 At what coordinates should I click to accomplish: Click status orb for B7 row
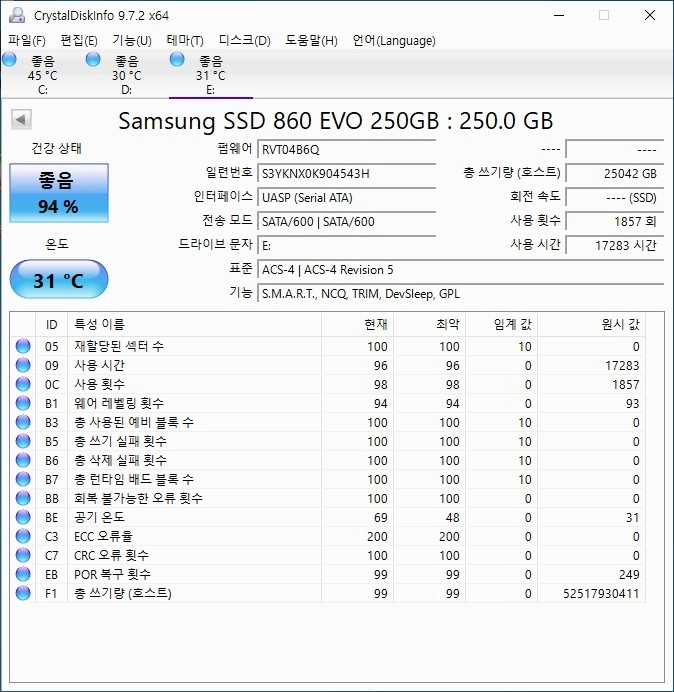pyautogui.click(x=23, y=479)
